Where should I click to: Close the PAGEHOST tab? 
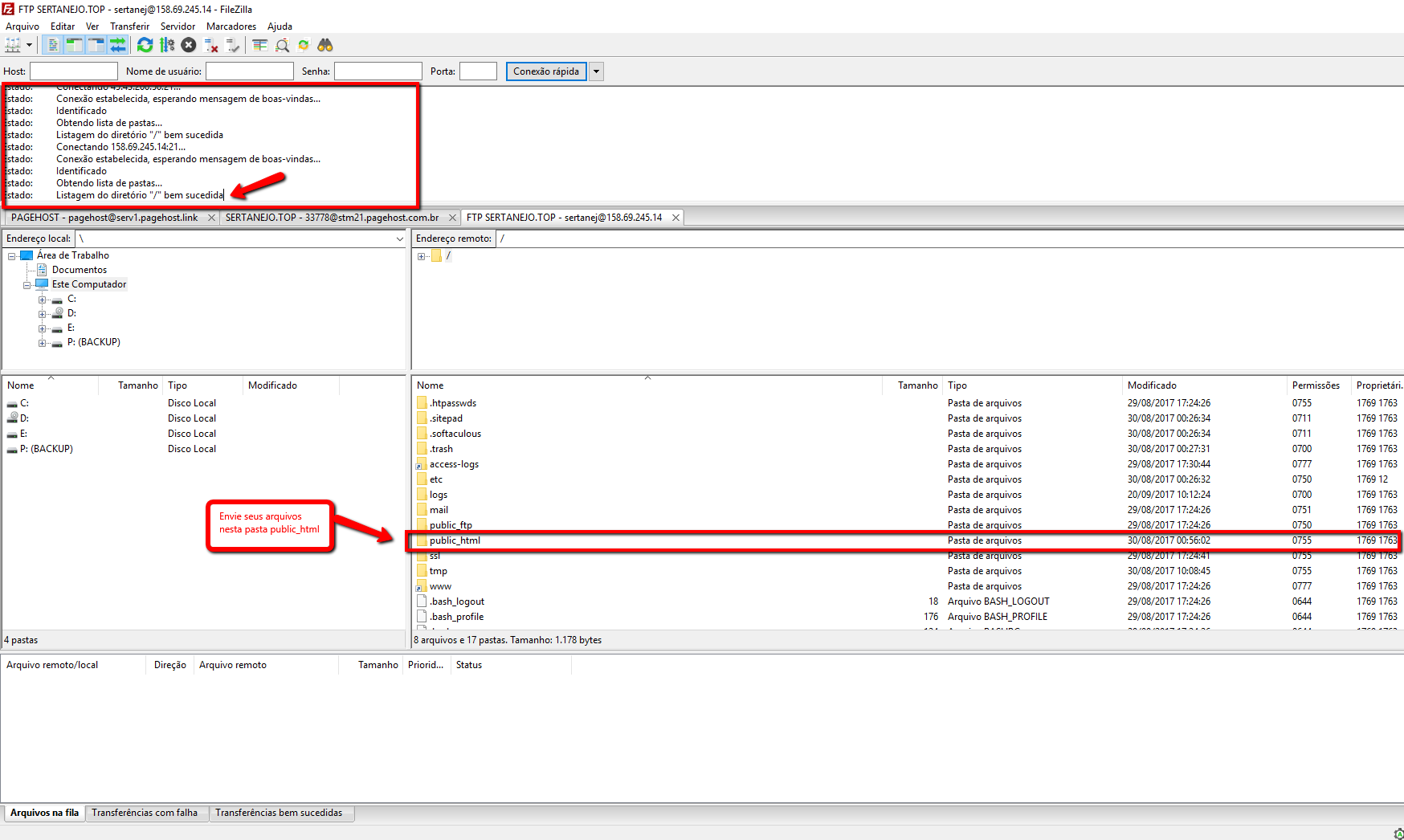coord(211,218)
